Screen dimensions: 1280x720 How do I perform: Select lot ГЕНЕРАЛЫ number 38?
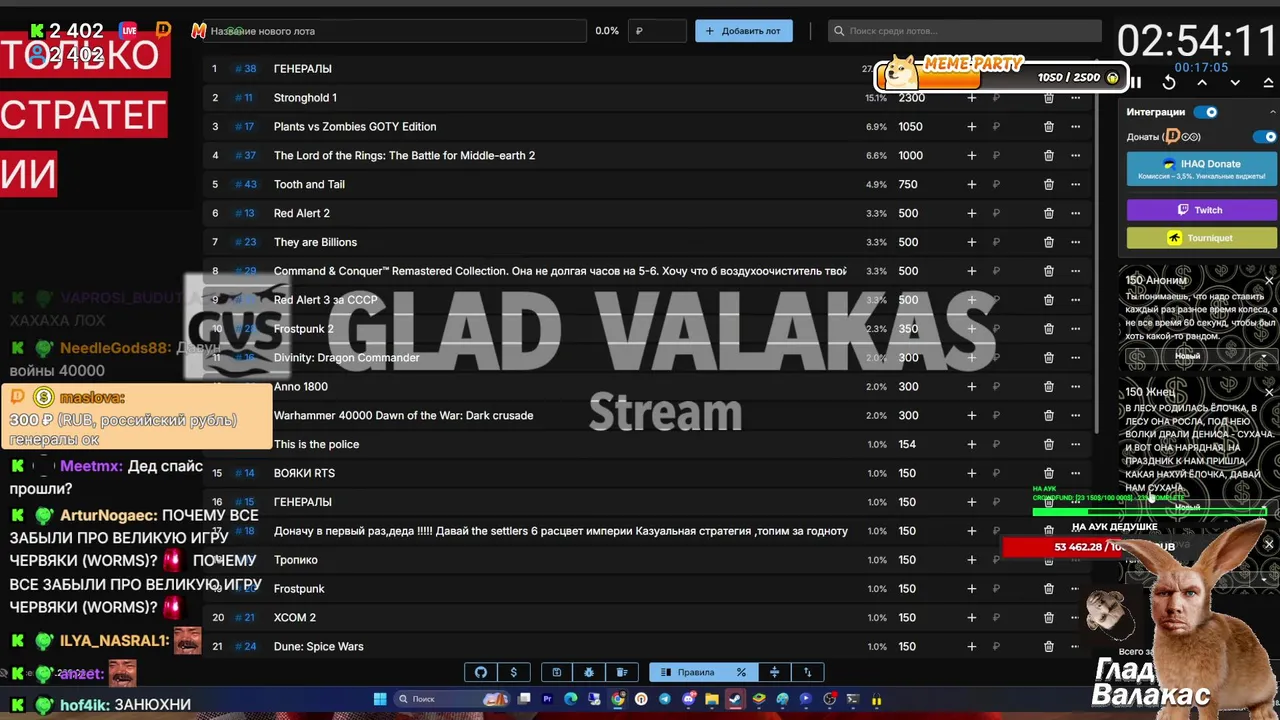click(302, 69)
